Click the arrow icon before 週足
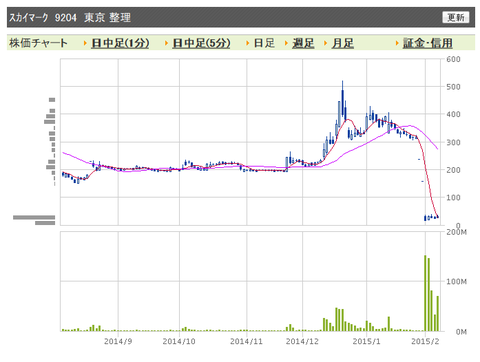This screenshot has height=362, width=480. (x=286, y=43)
